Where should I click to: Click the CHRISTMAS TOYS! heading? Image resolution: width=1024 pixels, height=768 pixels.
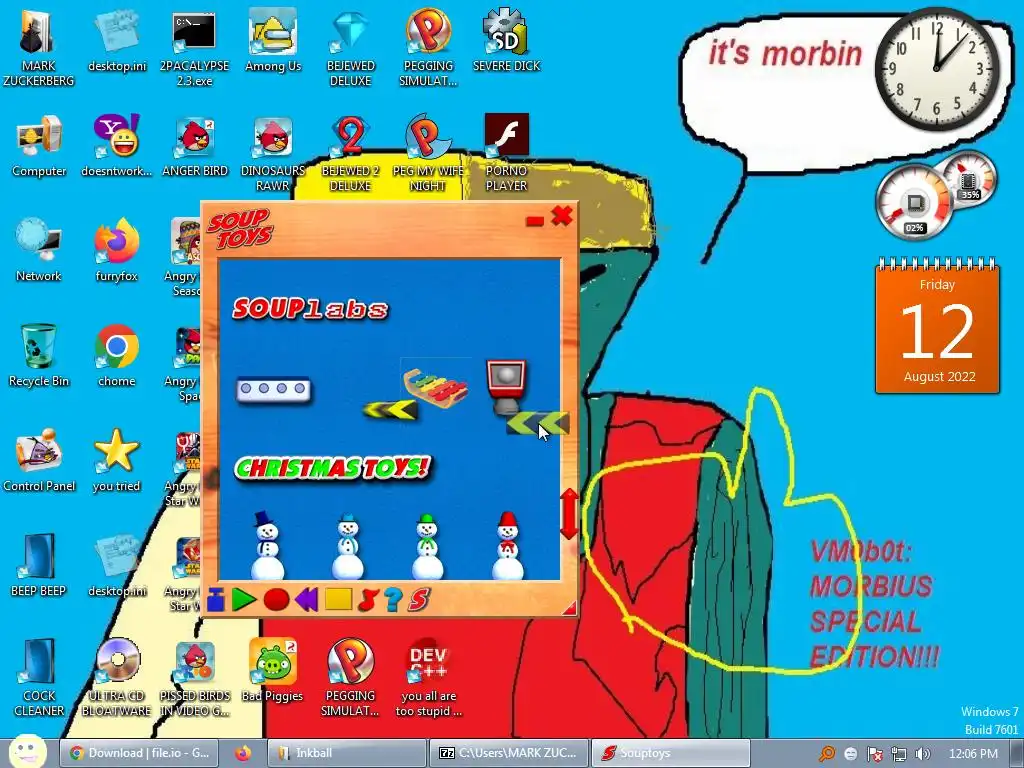(x=332, y=468)
